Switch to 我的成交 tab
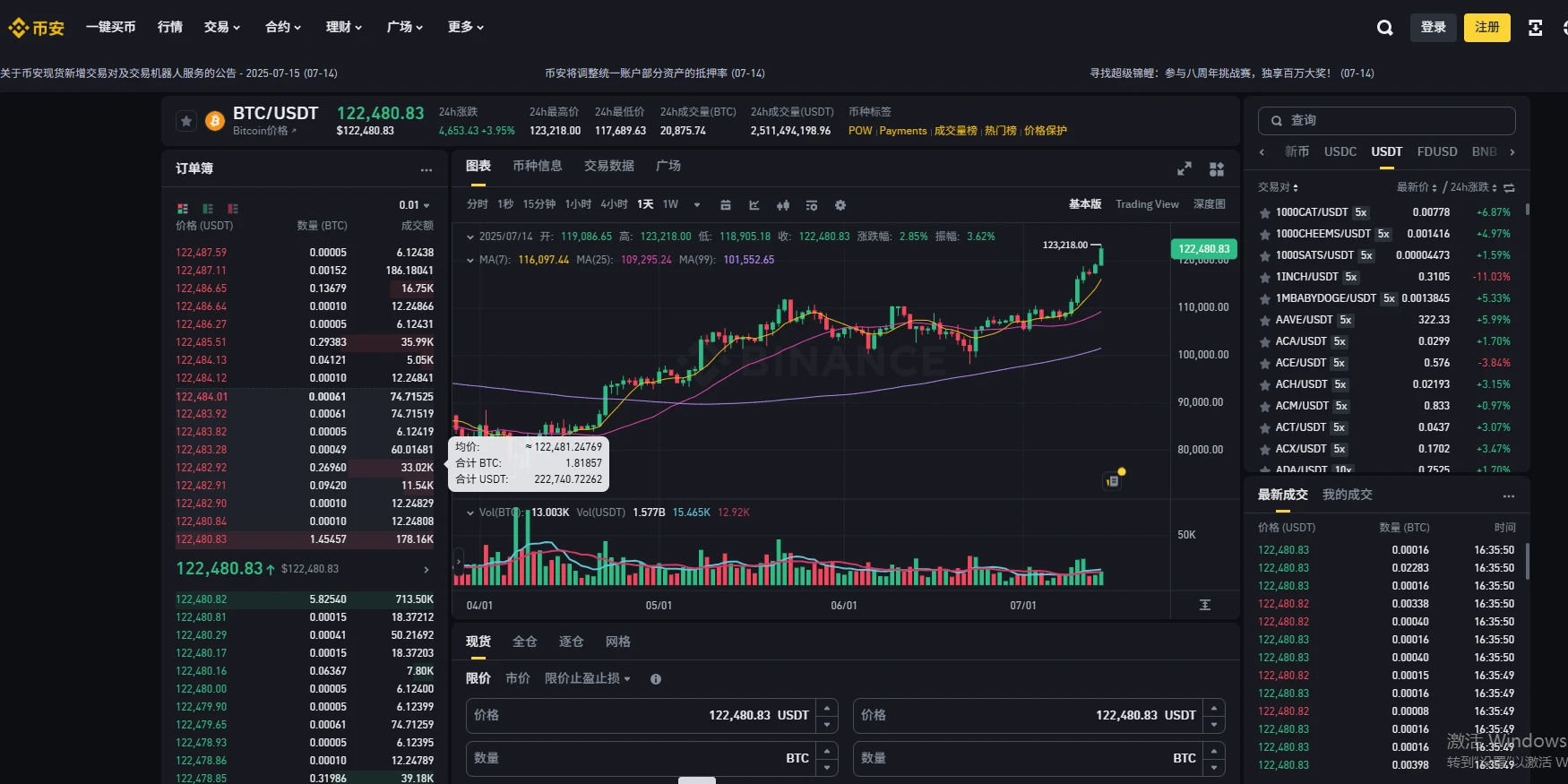The height and width of the screenshot is (784, 1568). tap(1348, 495)
